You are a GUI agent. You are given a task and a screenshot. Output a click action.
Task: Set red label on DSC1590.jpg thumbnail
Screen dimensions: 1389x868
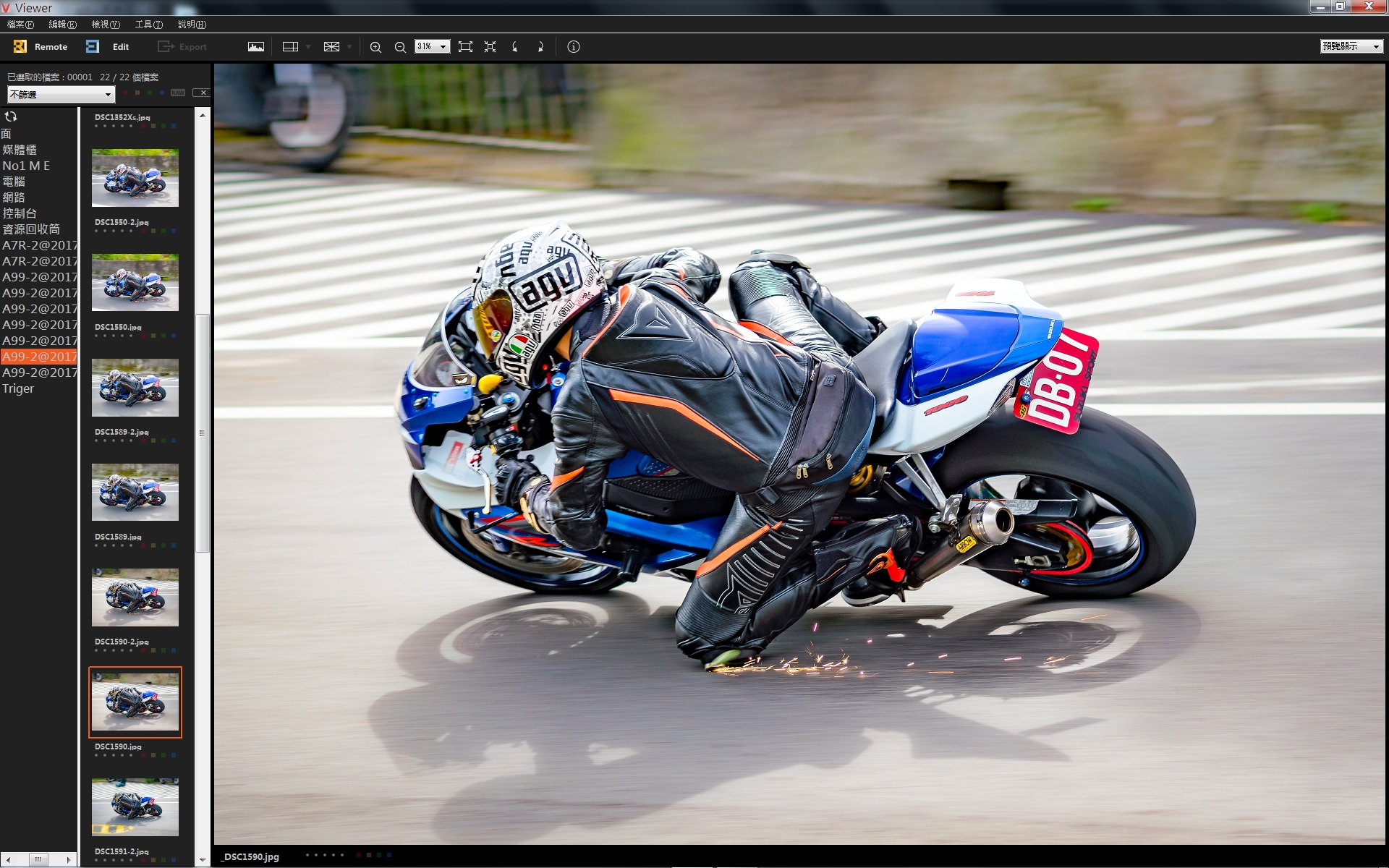(145, 755)
